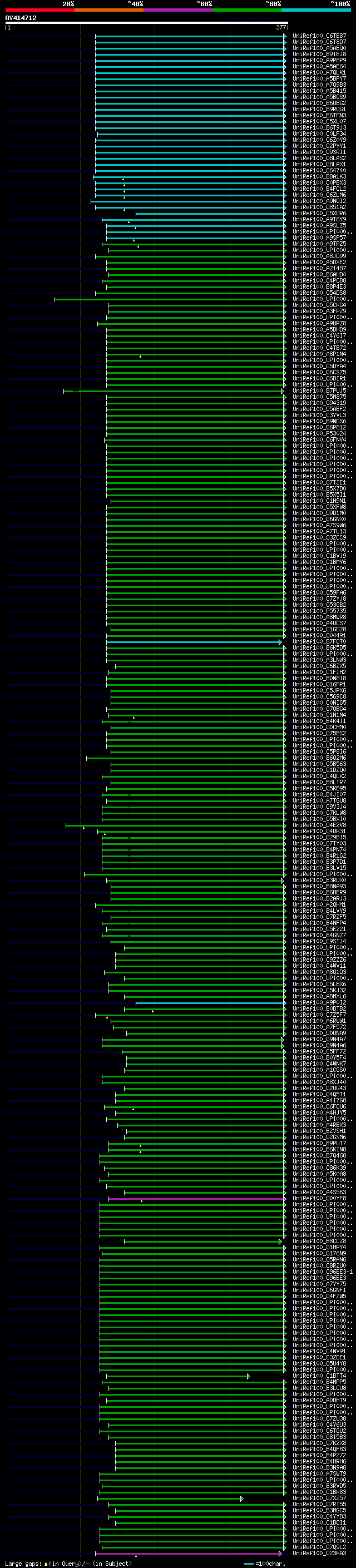This screenshot has width=356, height=1568.
Task: Select the UniRef100_A9SLZ5 label
Action: [319, 225]
